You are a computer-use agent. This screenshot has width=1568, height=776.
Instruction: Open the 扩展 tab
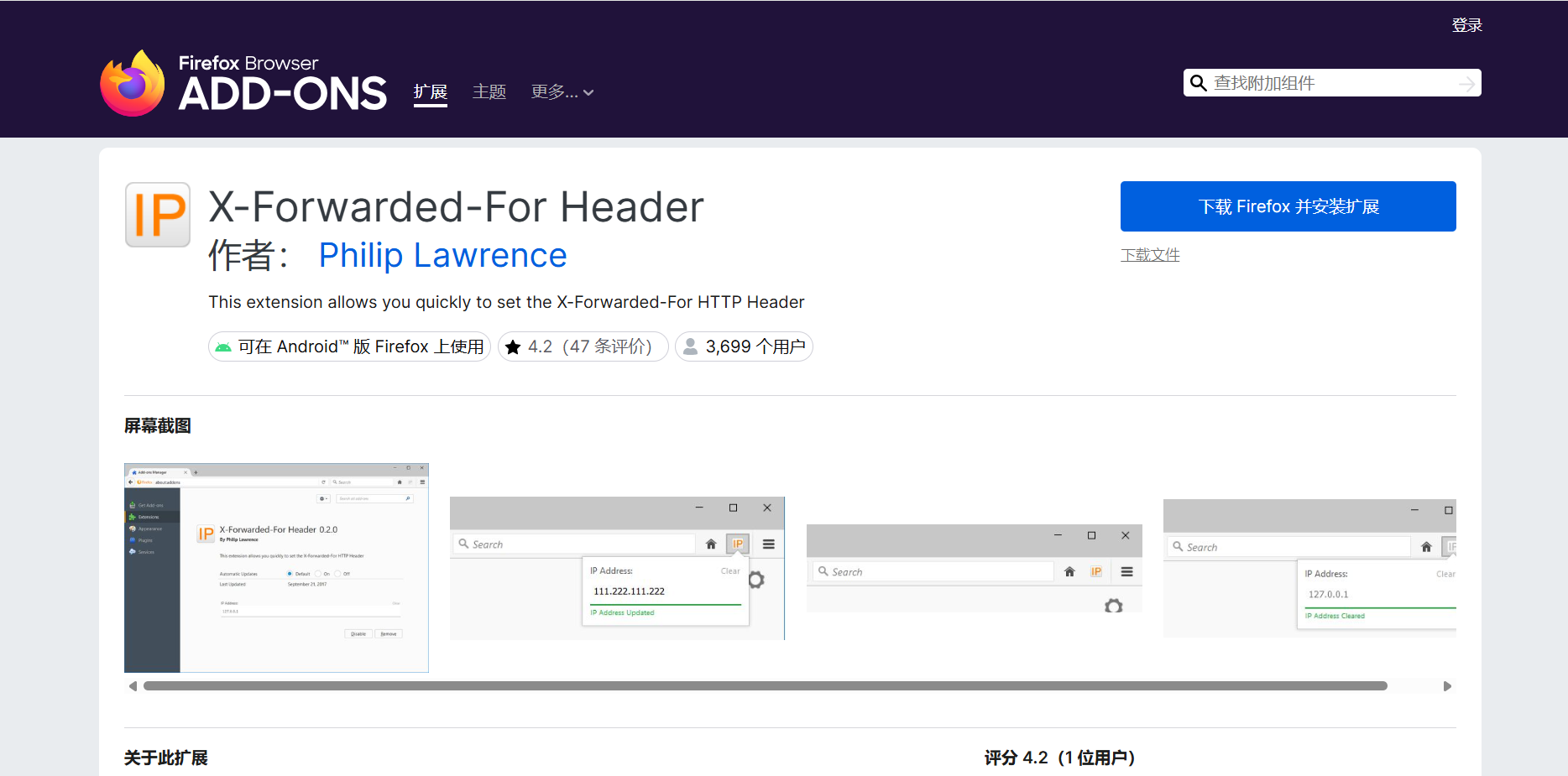click(430, 91)
